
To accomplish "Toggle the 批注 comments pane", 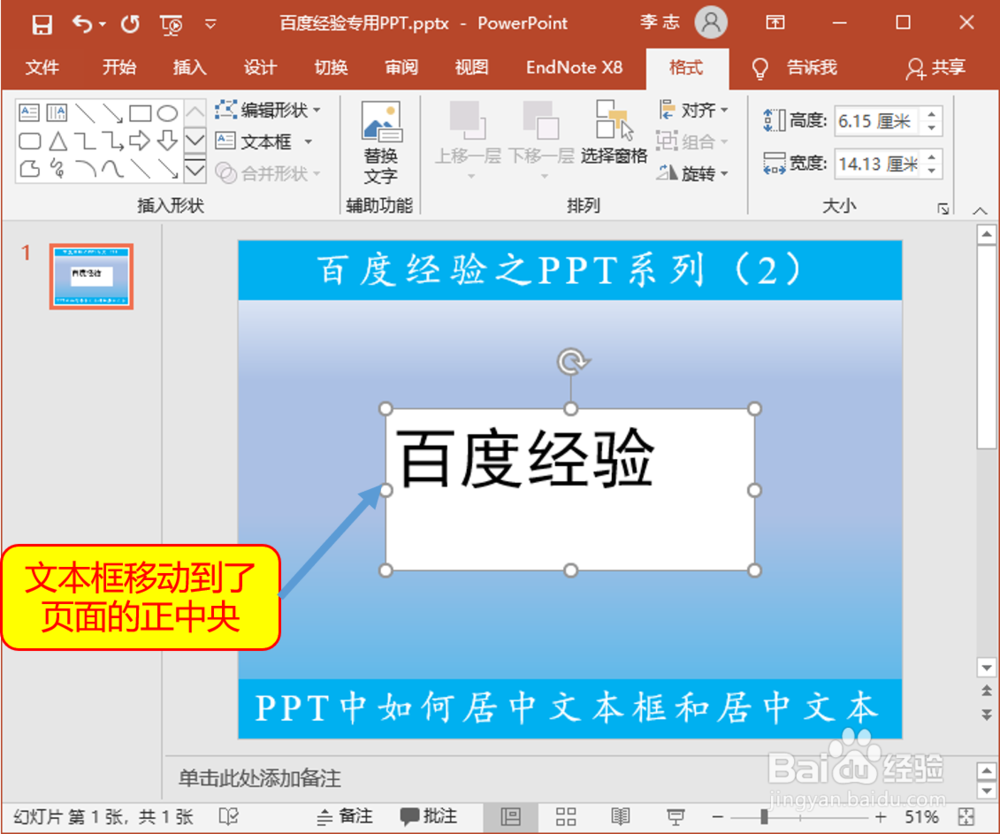I will 429,817.
